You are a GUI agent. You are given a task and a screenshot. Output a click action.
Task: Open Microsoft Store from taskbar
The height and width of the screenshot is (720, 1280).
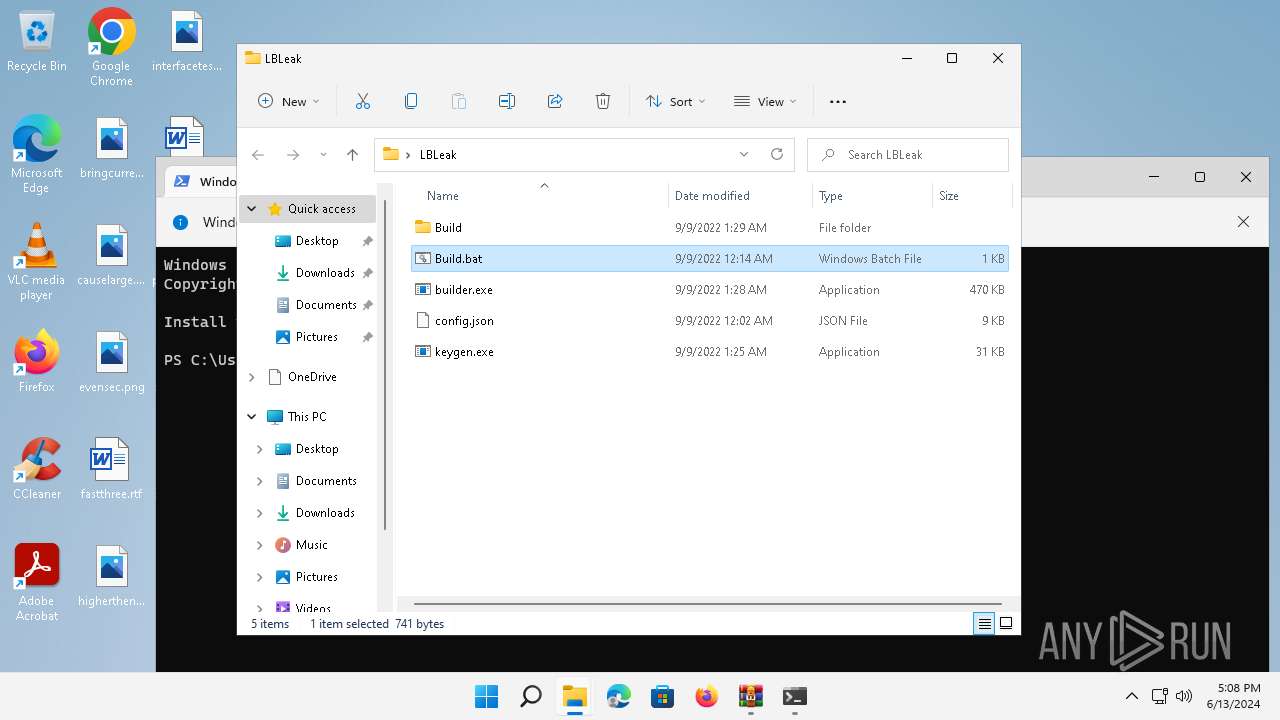click(662, 696)
